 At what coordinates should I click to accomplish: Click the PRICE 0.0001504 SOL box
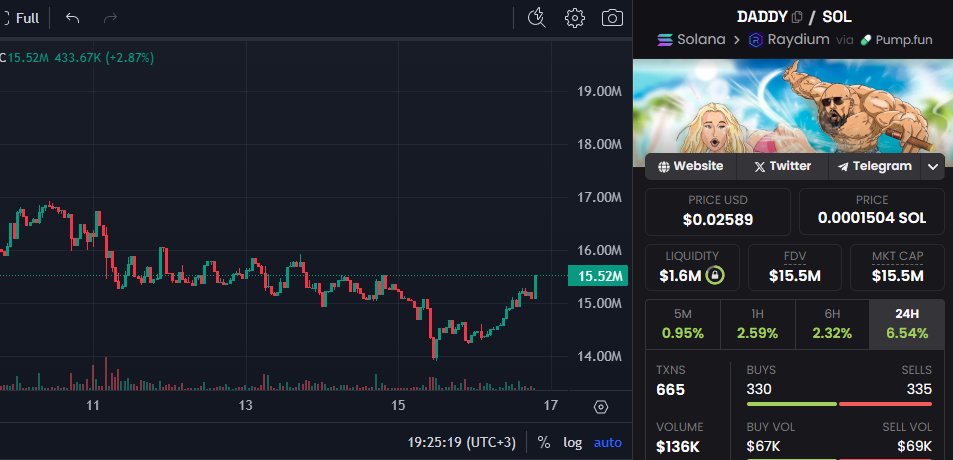(x=872, y=211)
